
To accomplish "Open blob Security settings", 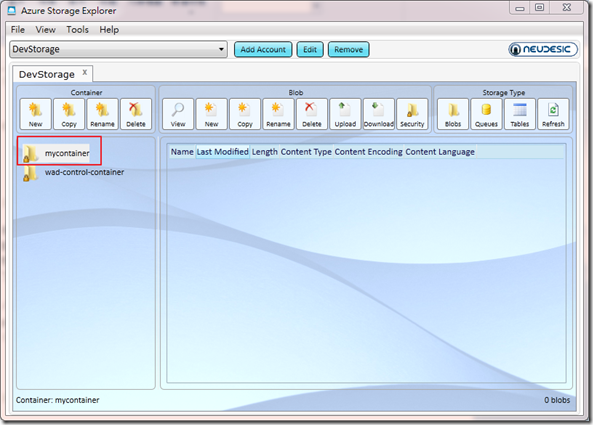I will point(412,114).
